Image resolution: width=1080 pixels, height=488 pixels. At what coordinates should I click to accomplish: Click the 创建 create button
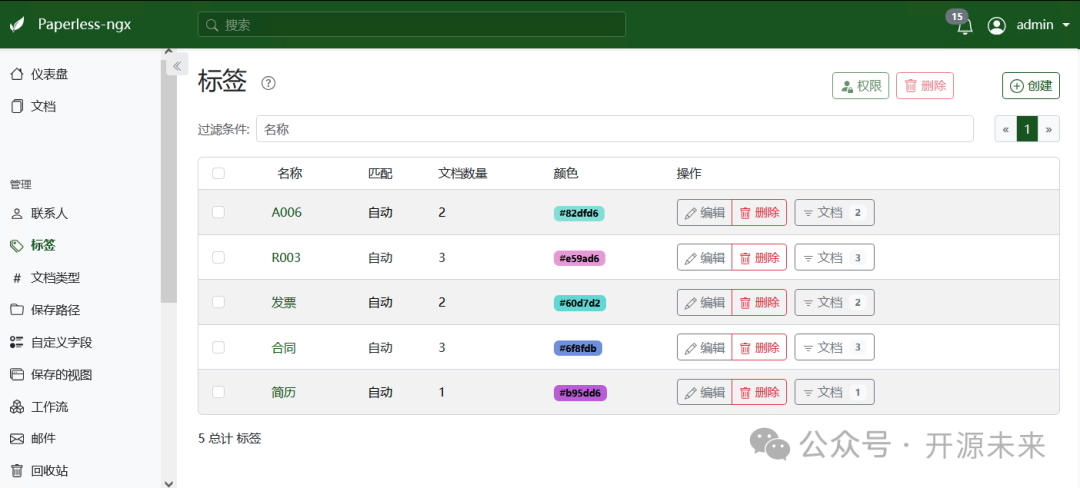tap(1030, 86)
